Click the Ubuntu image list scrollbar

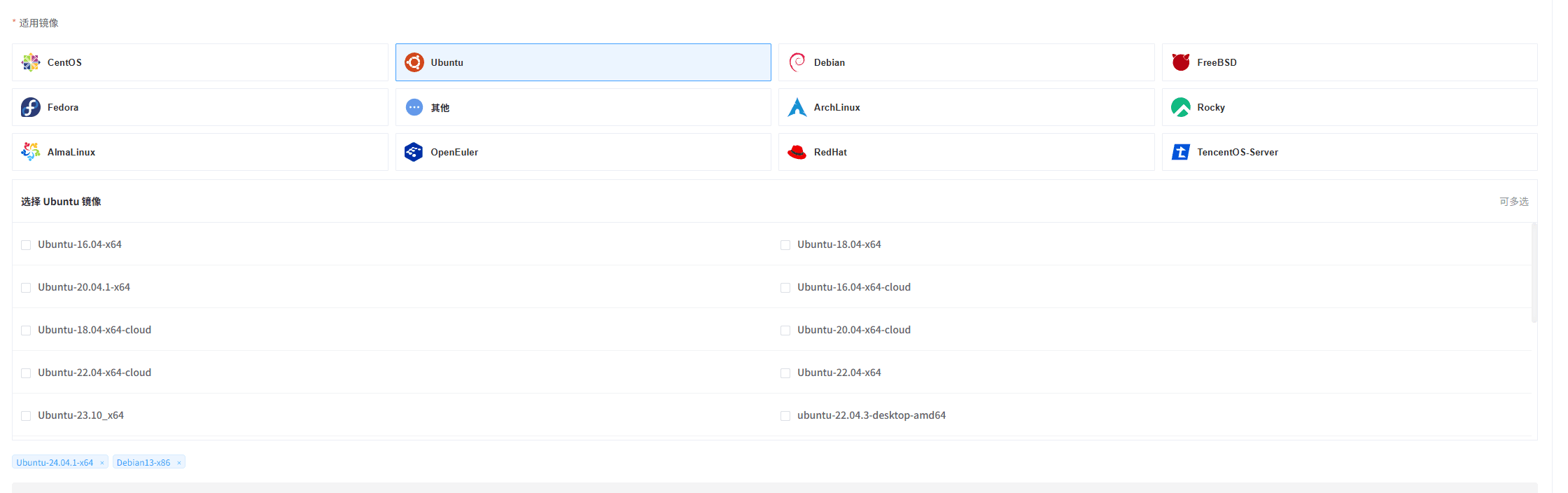(1534, 272)
